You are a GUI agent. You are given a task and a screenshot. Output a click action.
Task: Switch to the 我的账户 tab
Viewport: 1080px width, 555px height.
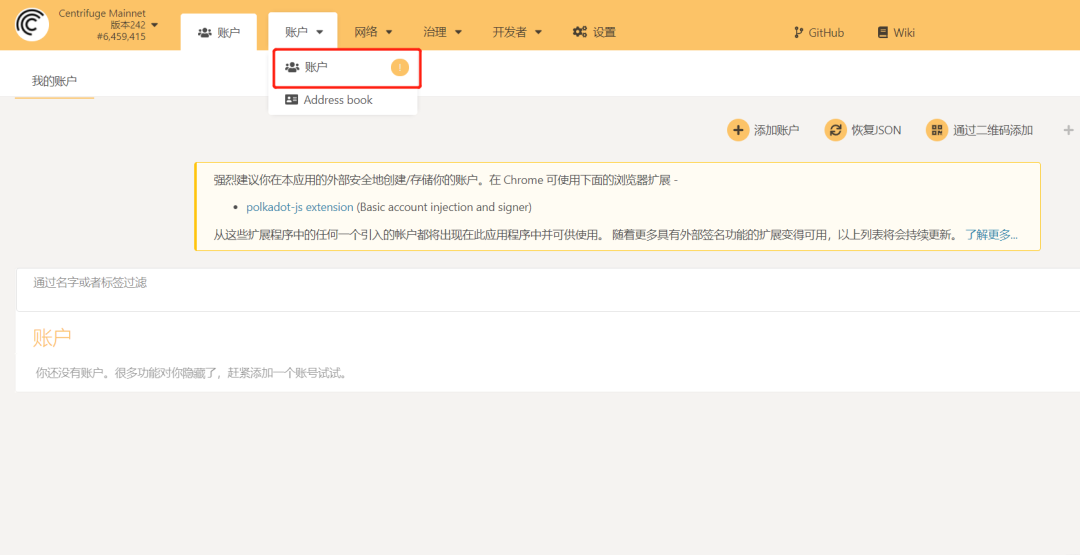tap(54, 81)
